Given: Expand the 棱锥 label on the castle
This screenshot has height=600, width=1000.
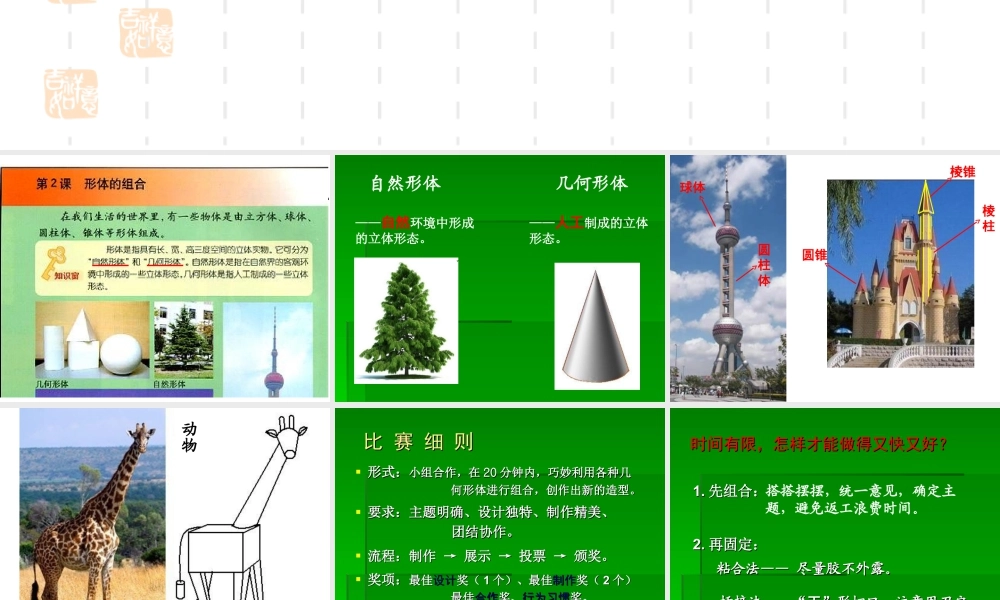Looking at the screenshot, I should 962,172.
